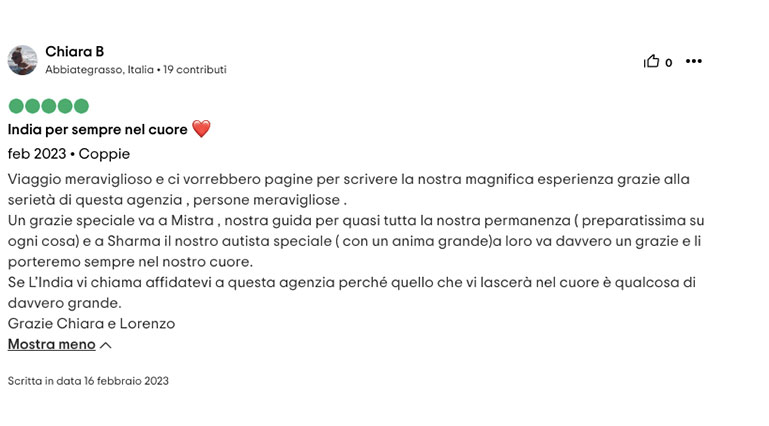Click the red heart emoji in title
Image resolution: width=769 pixels, height=426 pixels.
pos(201,129)
